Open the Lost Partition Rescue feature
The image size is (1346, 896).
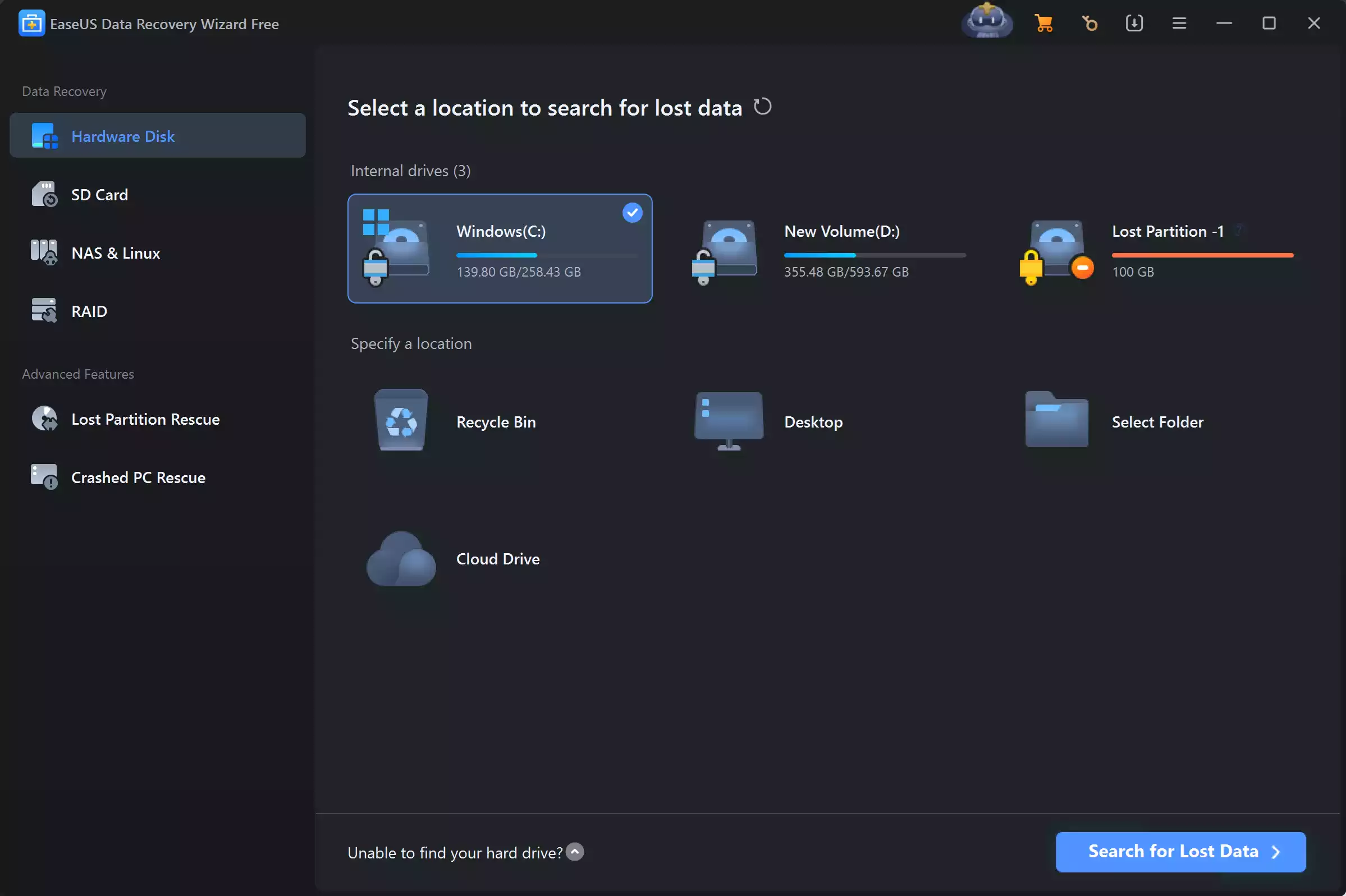pyautogui.click(x=145, y=420)
